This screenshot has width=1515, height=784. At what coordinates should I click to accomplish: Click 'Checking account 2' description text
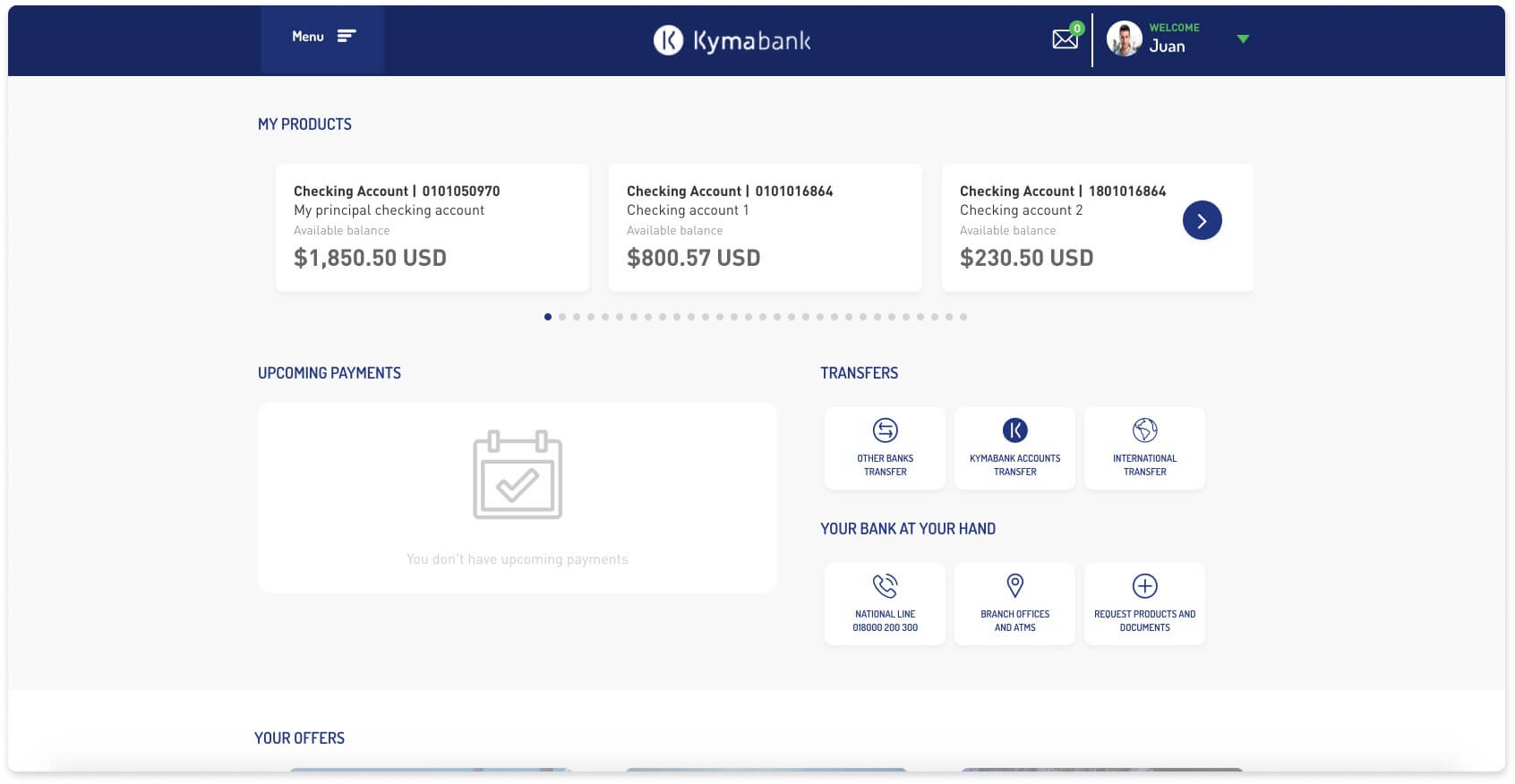tap(1021, 210)
